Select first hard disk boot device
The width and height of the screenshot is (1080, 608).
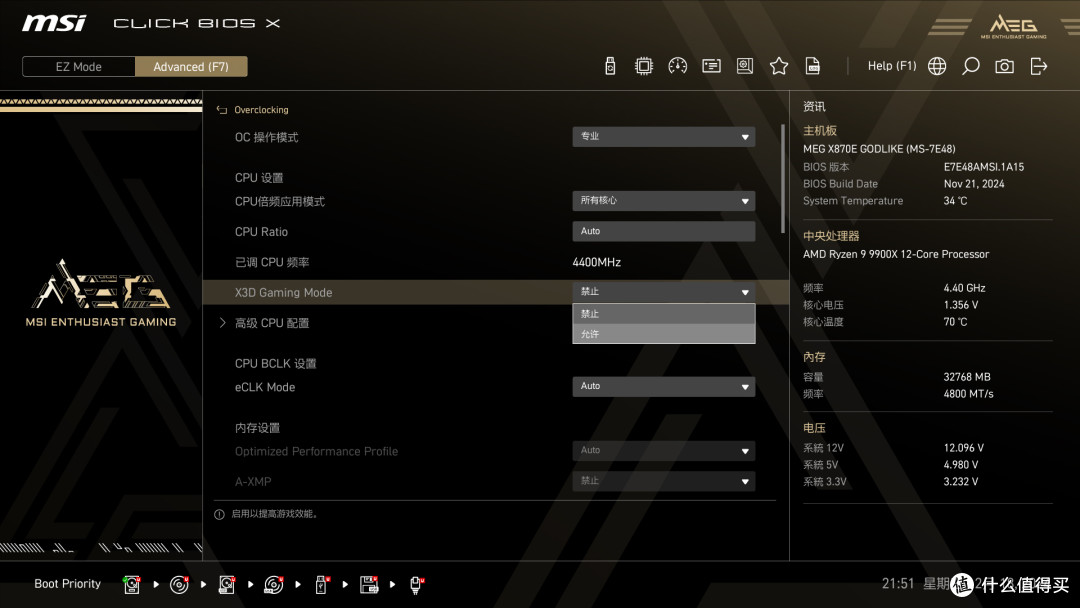[x=132, y=585]
